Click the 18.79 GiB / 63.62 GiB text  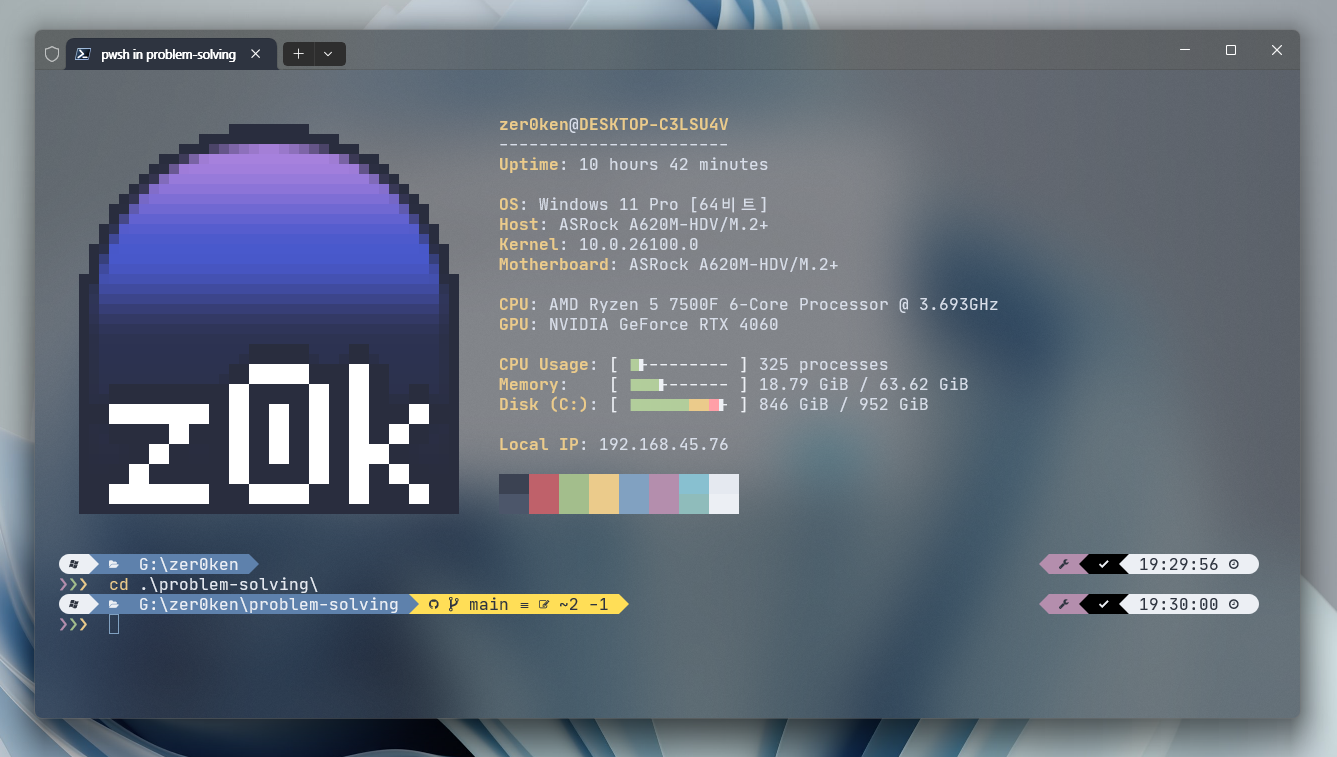[864, 385]
